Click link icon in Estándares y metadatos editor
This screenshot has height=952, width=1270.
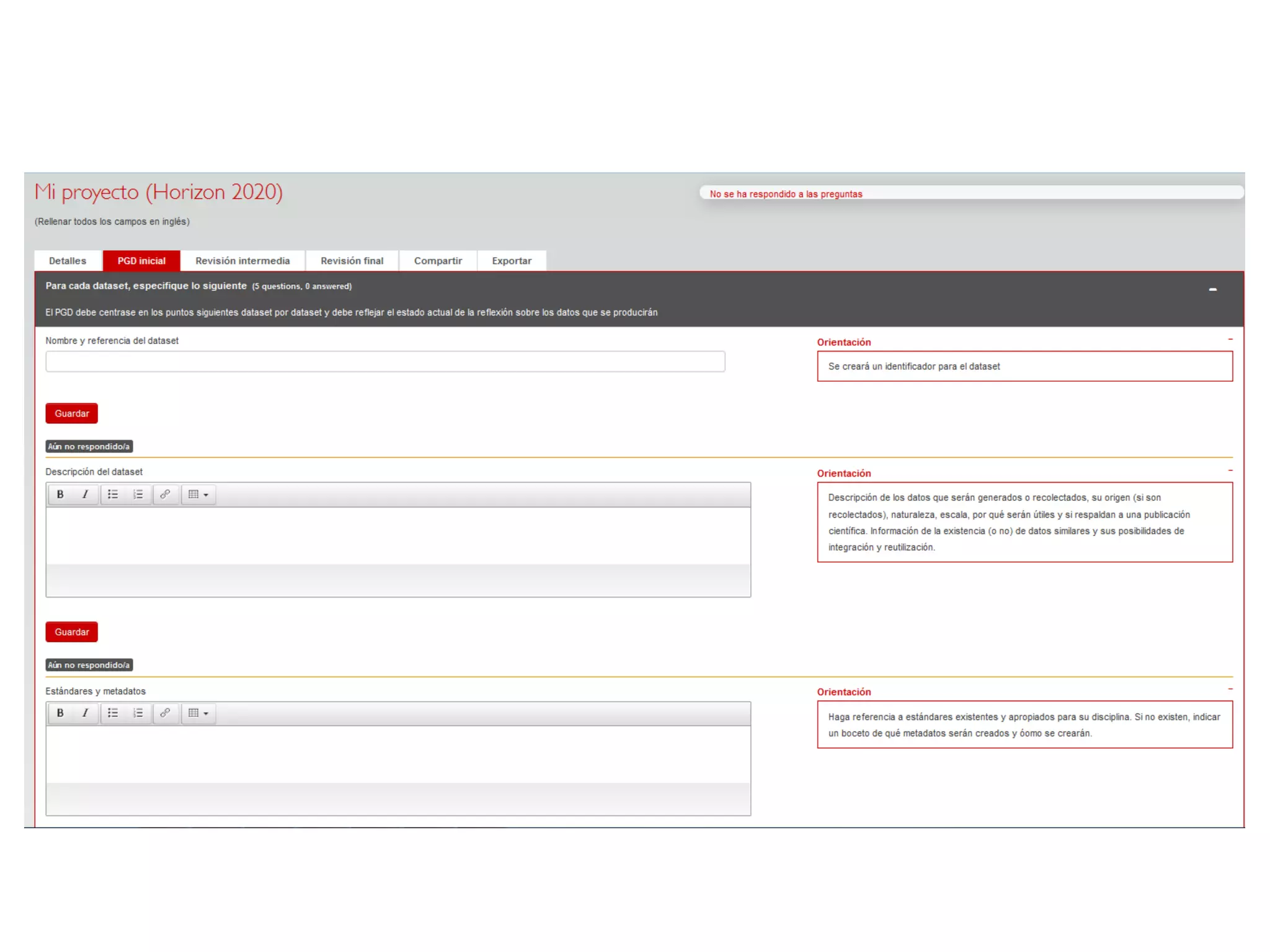(x=165, y=713)
